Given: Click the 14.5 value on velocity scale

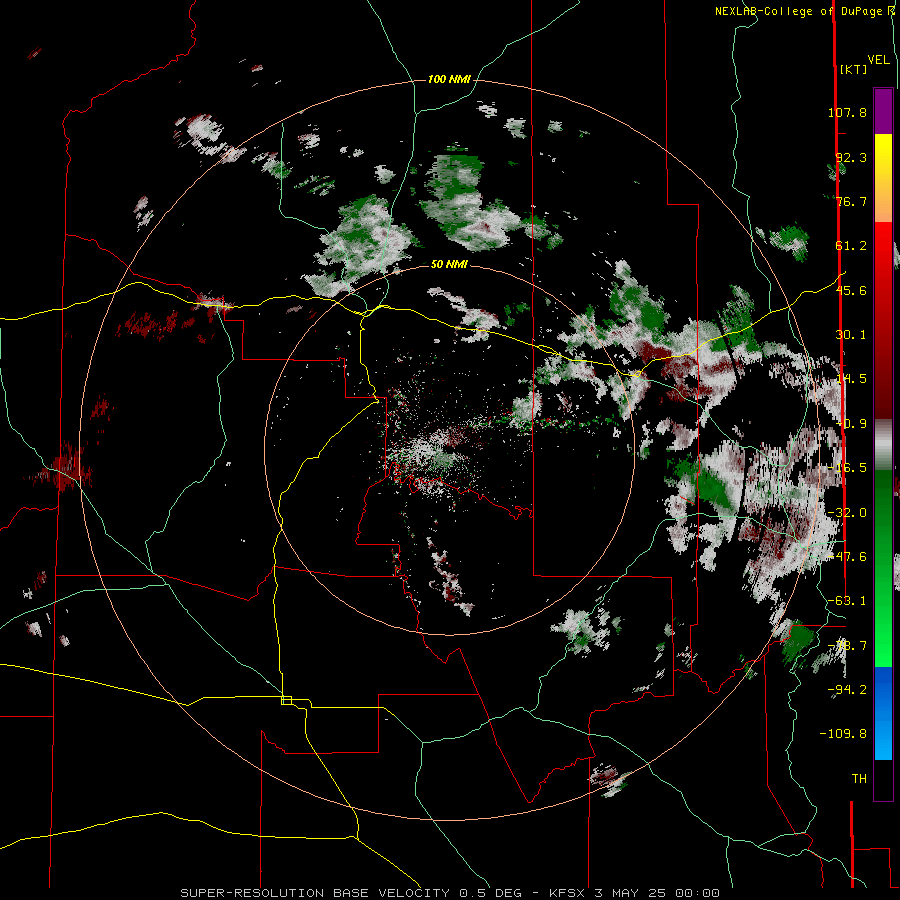Looking at the screenshot, I should [851, 379].
